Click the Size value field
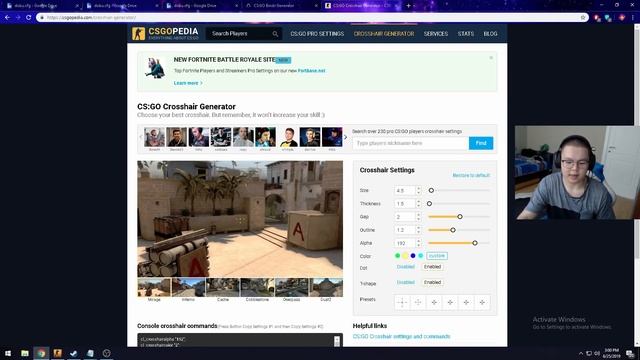Viewport: 640px width, 360px height. (404, 191)
